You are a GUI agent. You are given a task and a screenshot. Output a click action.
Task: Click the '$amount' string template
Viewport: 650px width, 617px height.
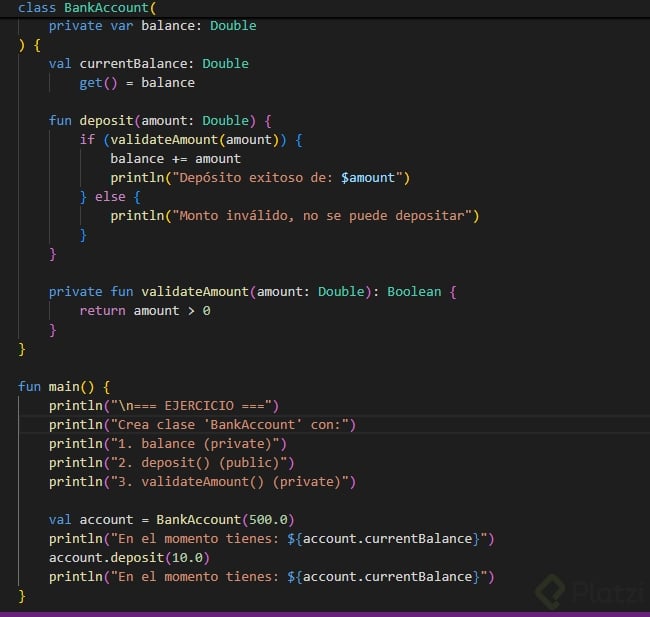368,178
